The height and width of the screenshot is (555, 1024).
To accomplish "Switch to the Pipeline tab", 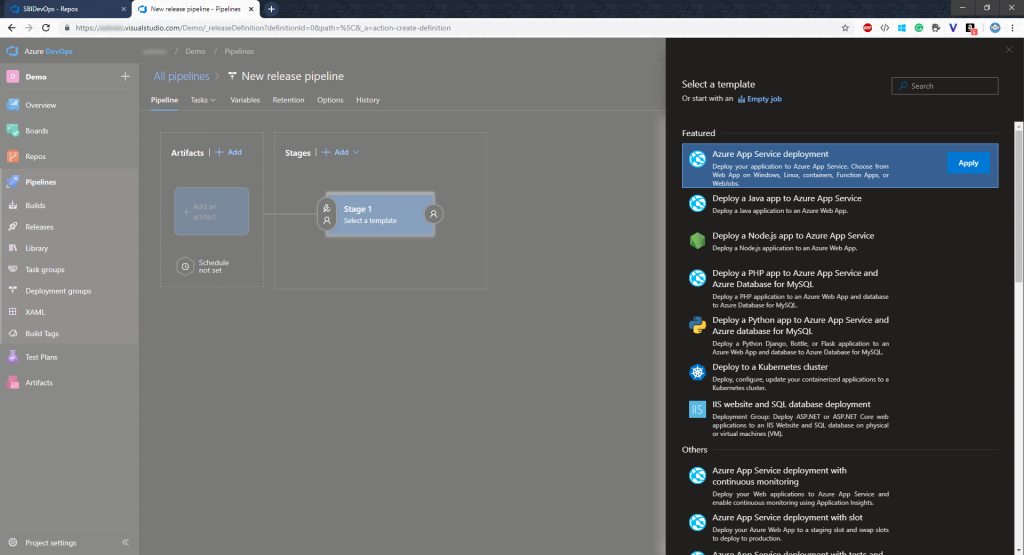I will pyautogui.click(x=164, y=100).
